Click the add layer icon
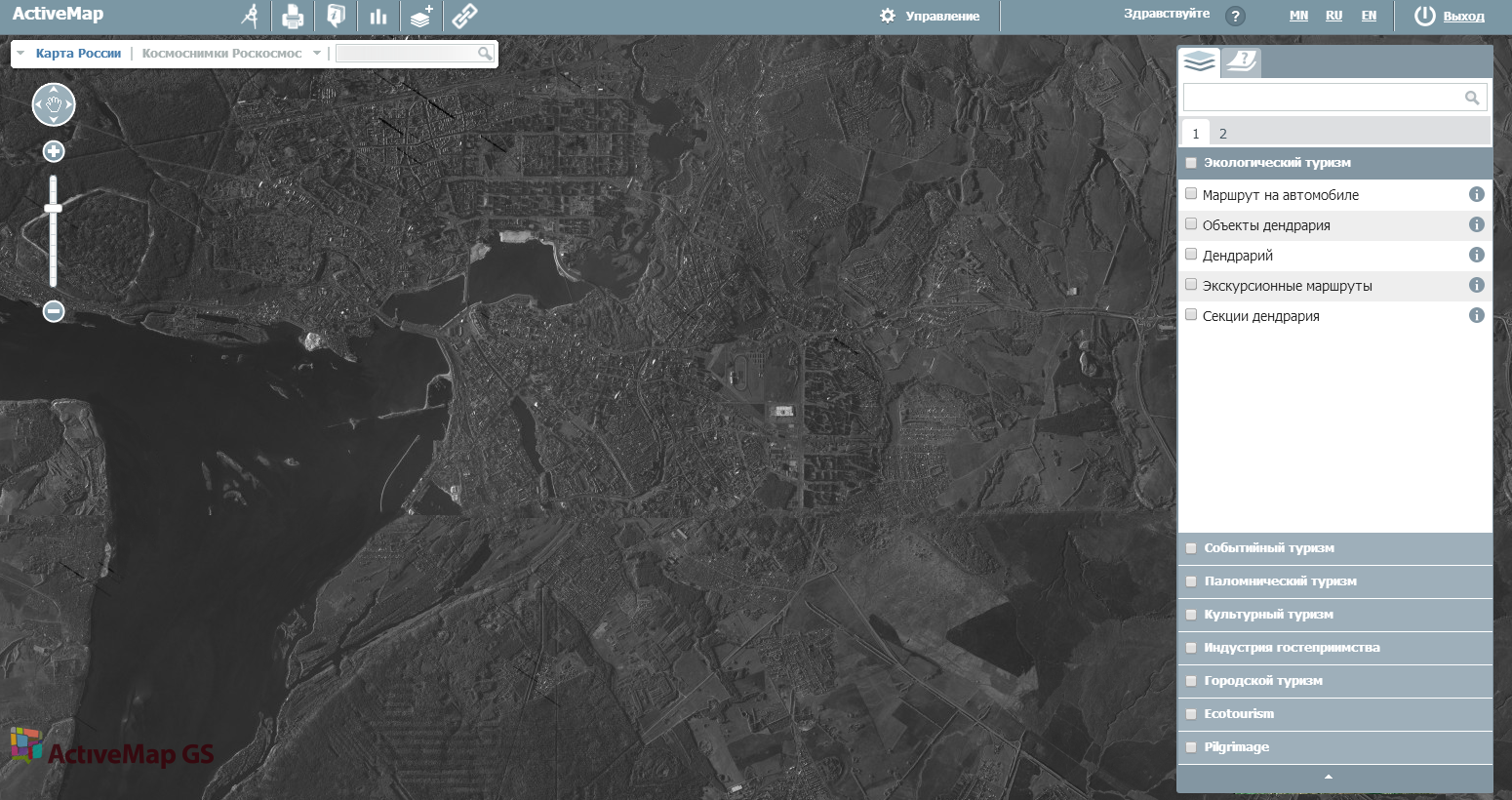This screenshot has width=1512, height=800. click(421, 17)
